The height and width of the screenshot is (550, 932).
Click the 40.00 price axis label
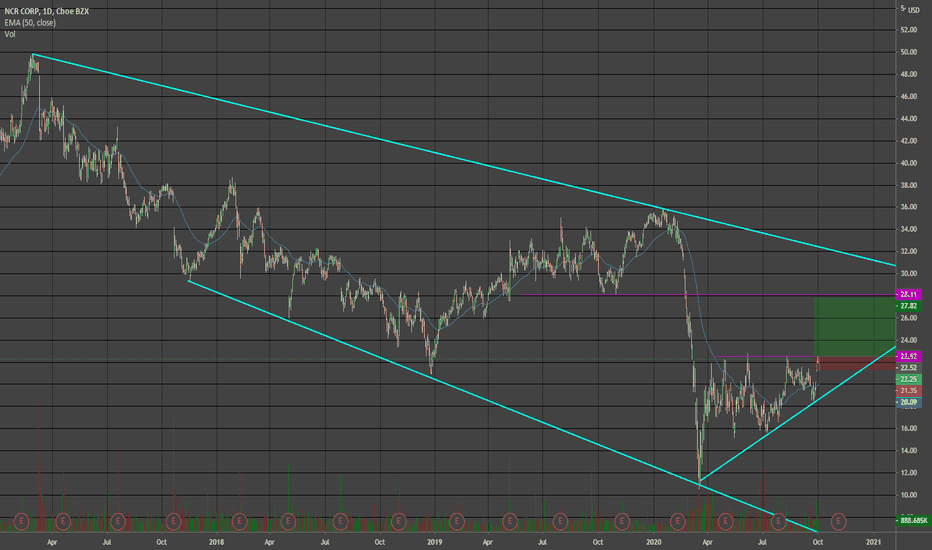click(908, 163)
